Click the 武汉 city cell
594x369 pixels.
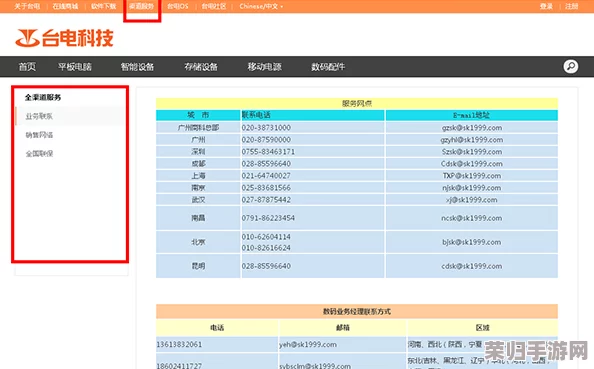tap(198, 200)
